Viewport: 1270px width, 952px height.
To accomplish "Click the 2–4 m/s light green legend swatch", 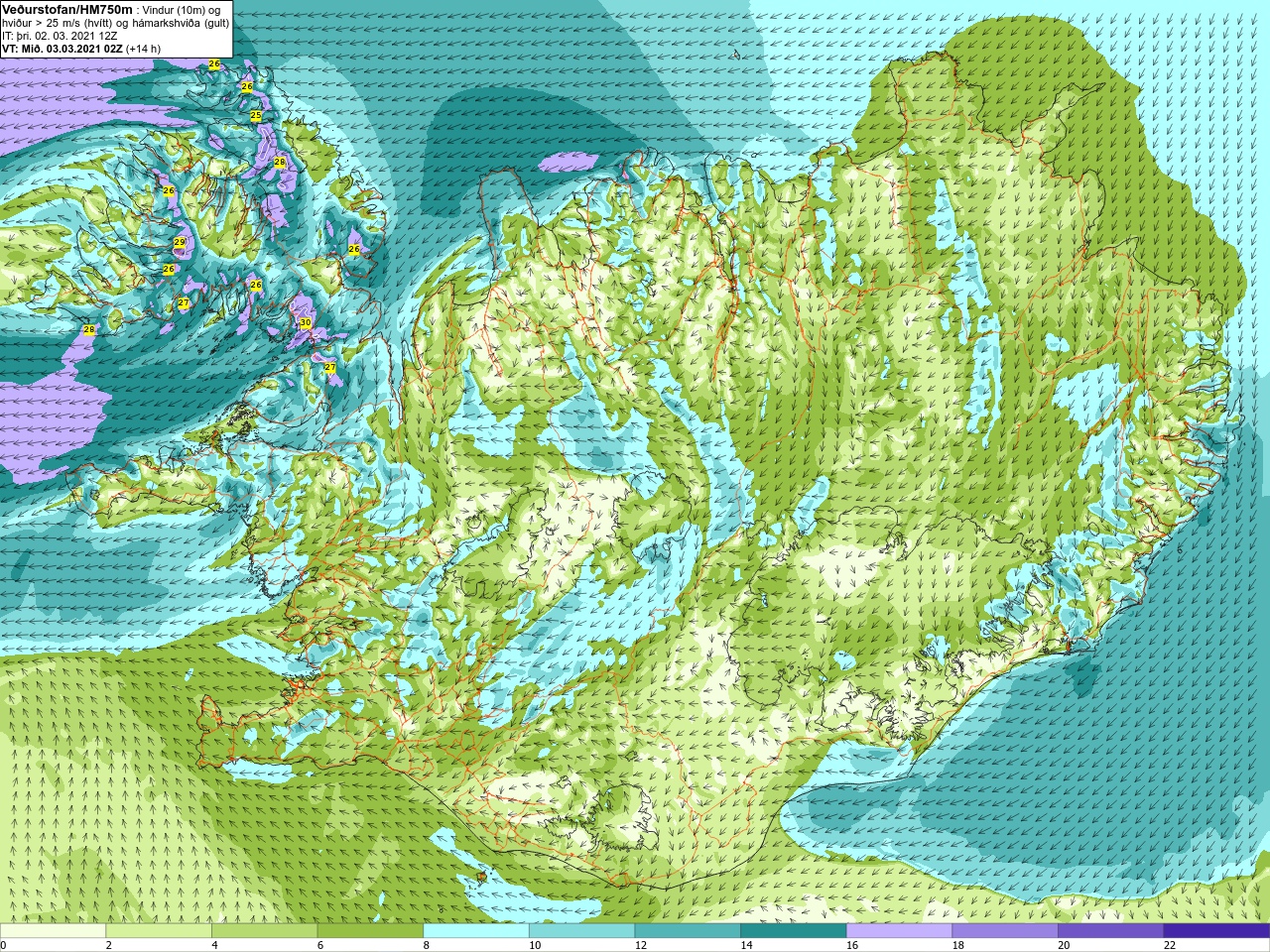I will (x=159, y=931).
